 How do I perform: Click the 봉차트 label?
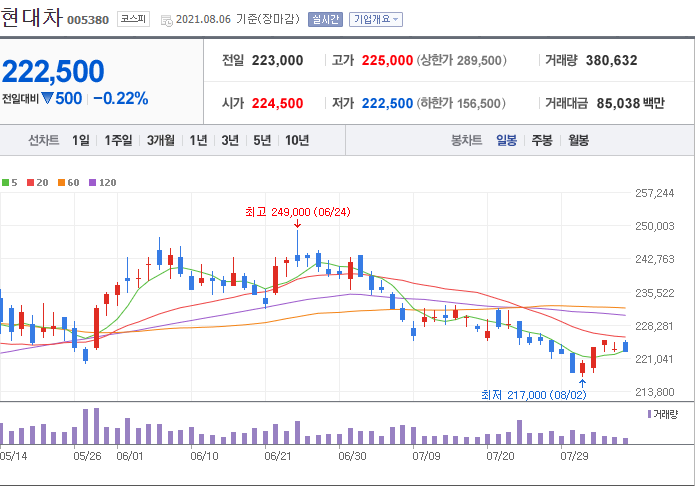[466, 141]
